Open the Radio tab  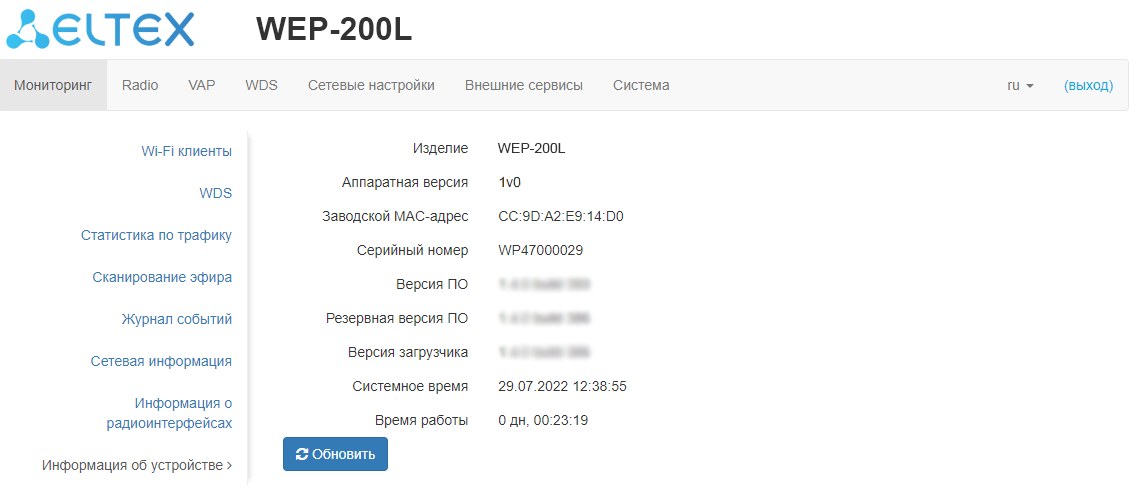pyautogui.click(x=140, y=86)
